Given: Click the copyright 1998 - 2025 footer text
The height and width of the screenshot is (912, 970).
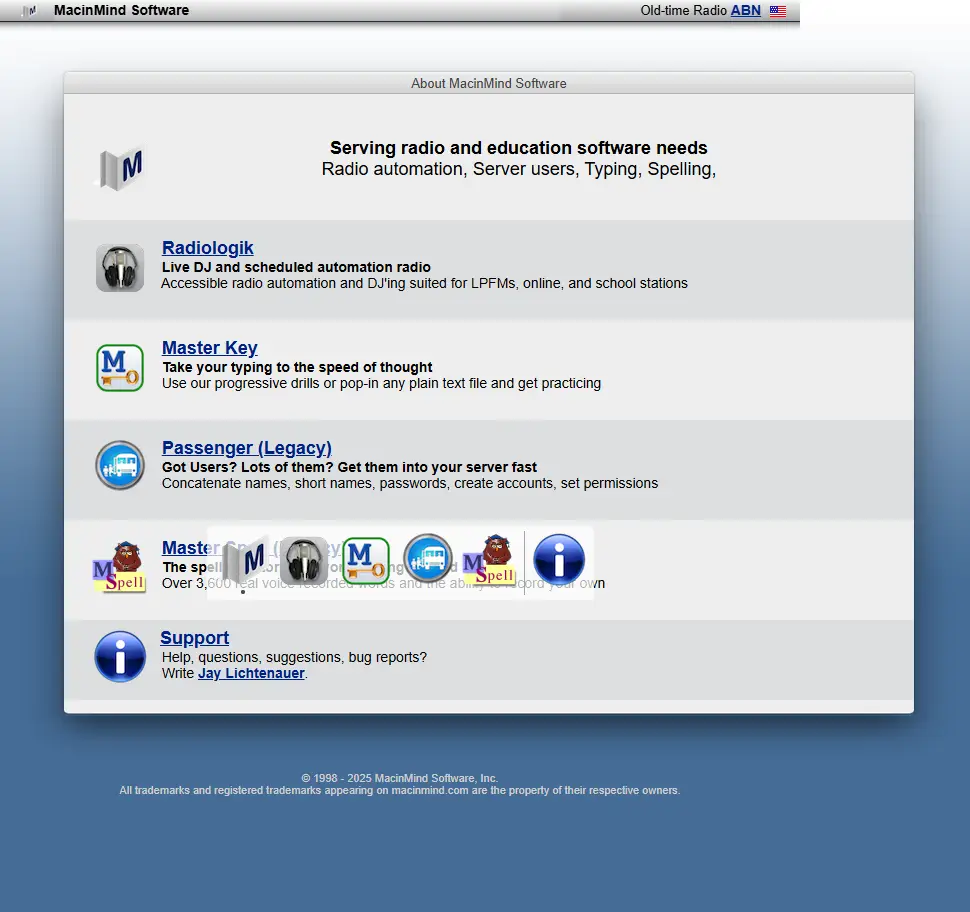Looking at the screenshot, I should coord(400,778).
